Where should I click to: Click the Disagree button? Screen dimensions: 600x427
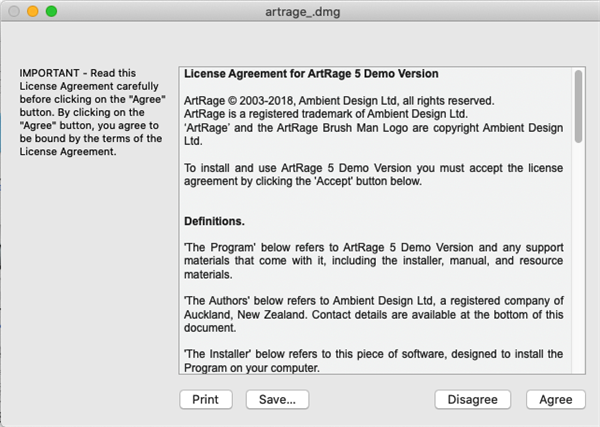point(473,399)
